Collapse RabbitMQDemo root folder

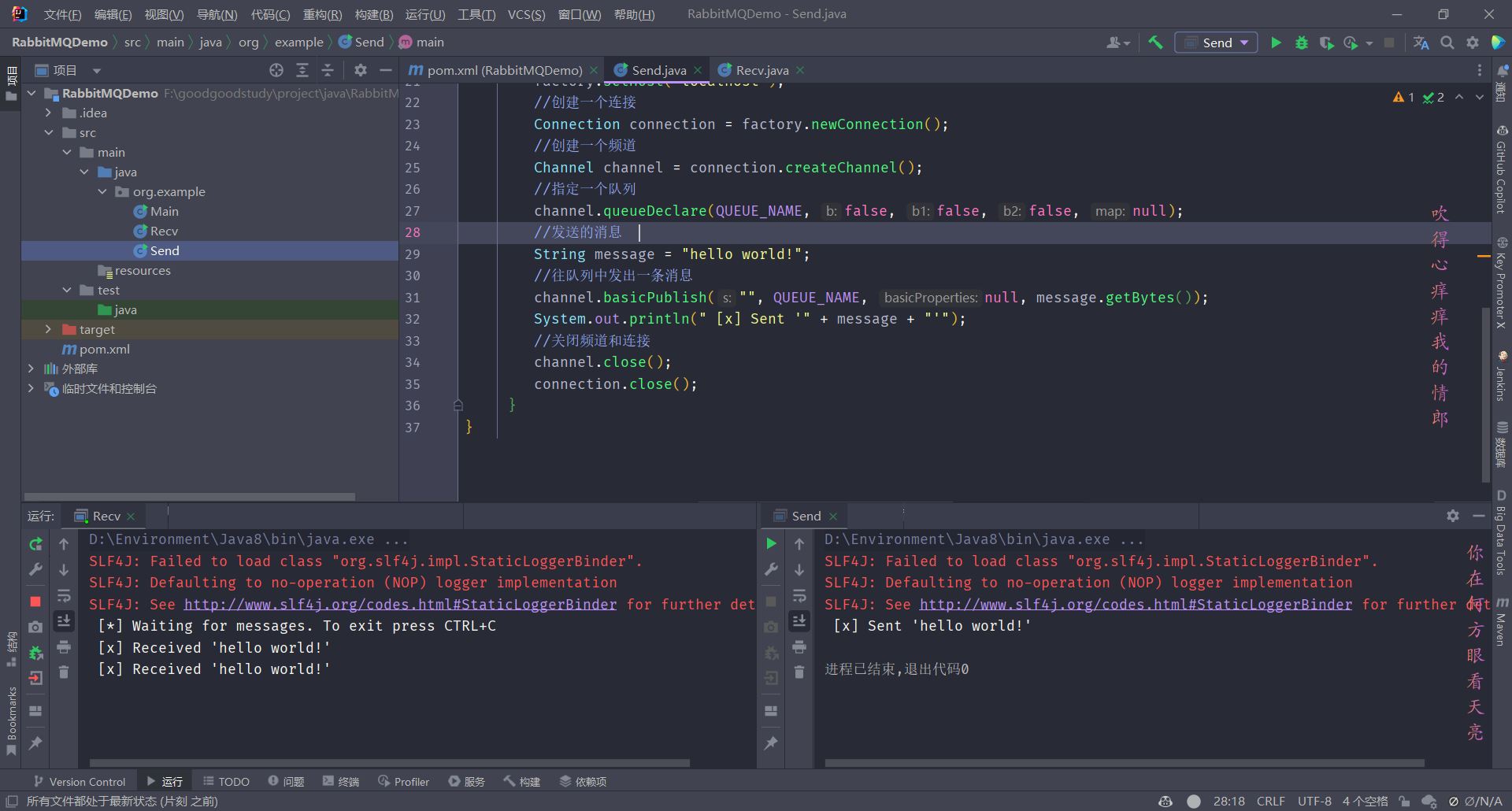tap(31, 93)
